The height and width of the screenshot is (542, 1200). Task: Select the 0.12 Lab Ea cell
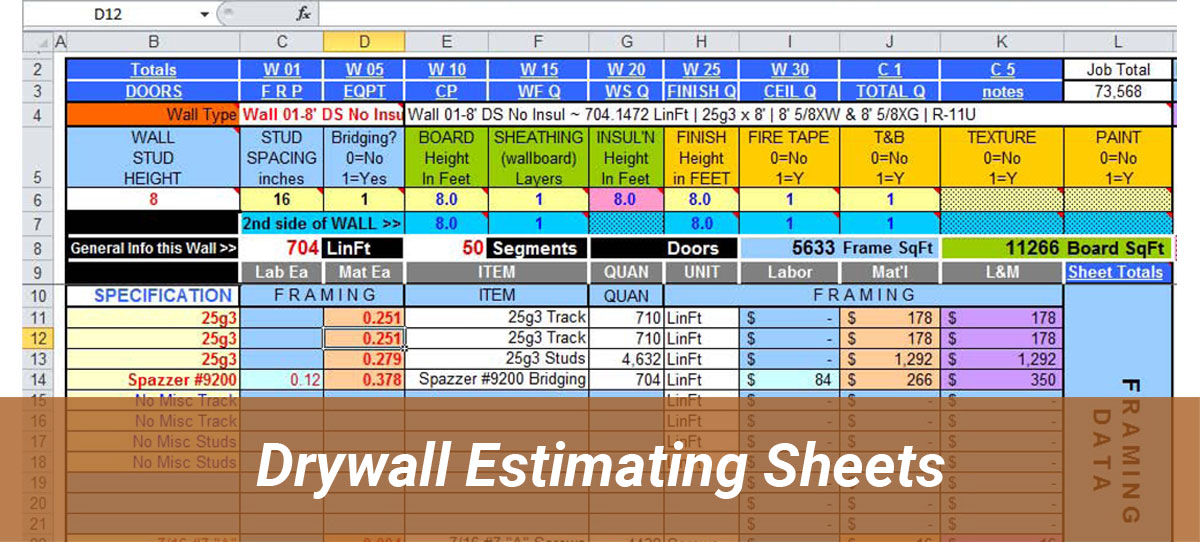tap(282, 380)
